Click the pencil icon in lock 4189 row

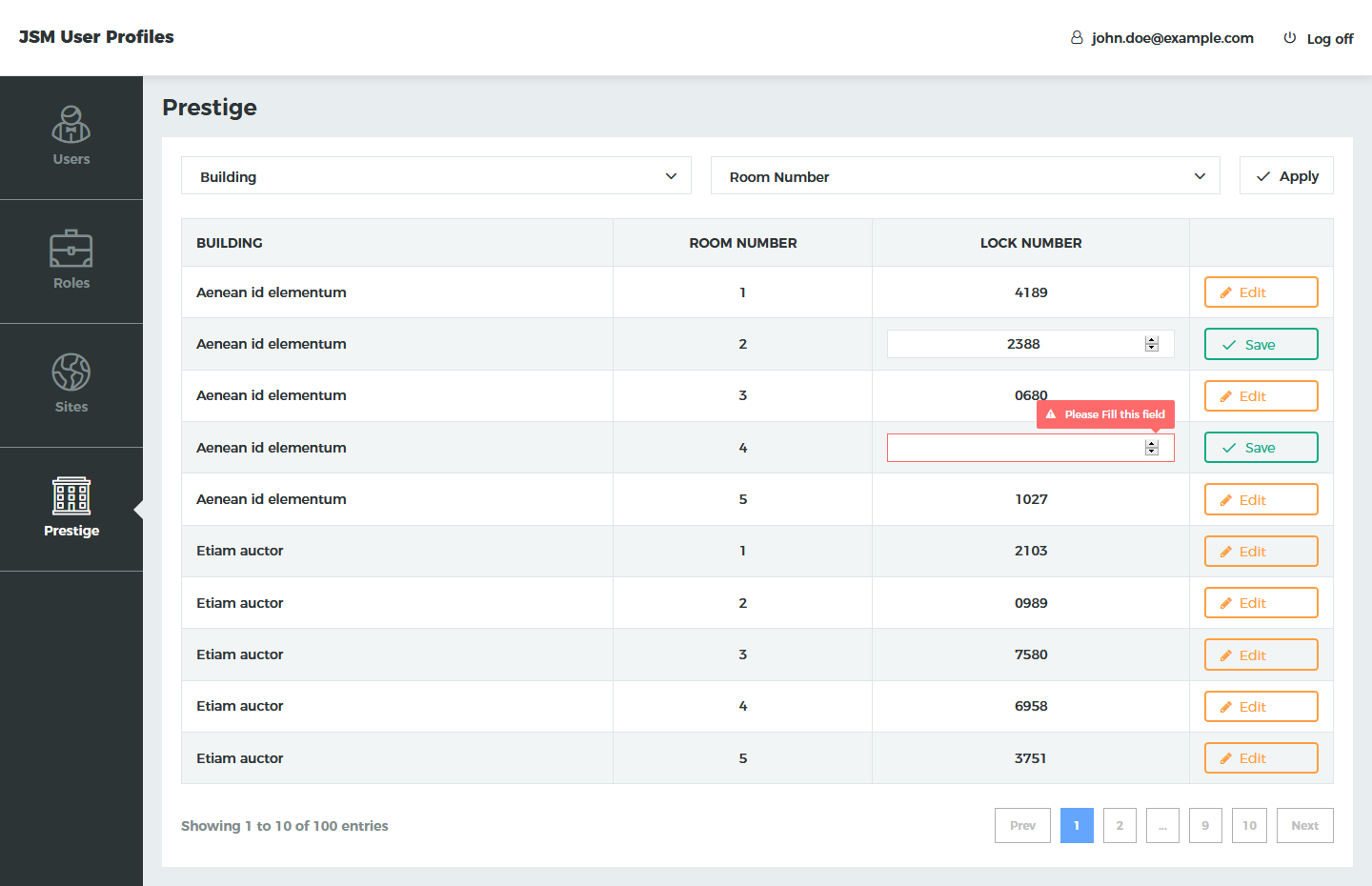pyautogui.click(x=1226, y=293)
